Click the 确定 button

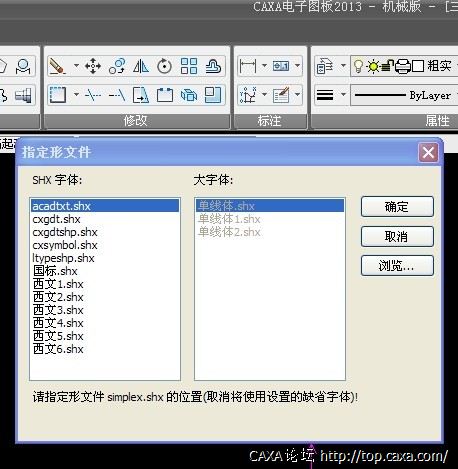point(397,207)
